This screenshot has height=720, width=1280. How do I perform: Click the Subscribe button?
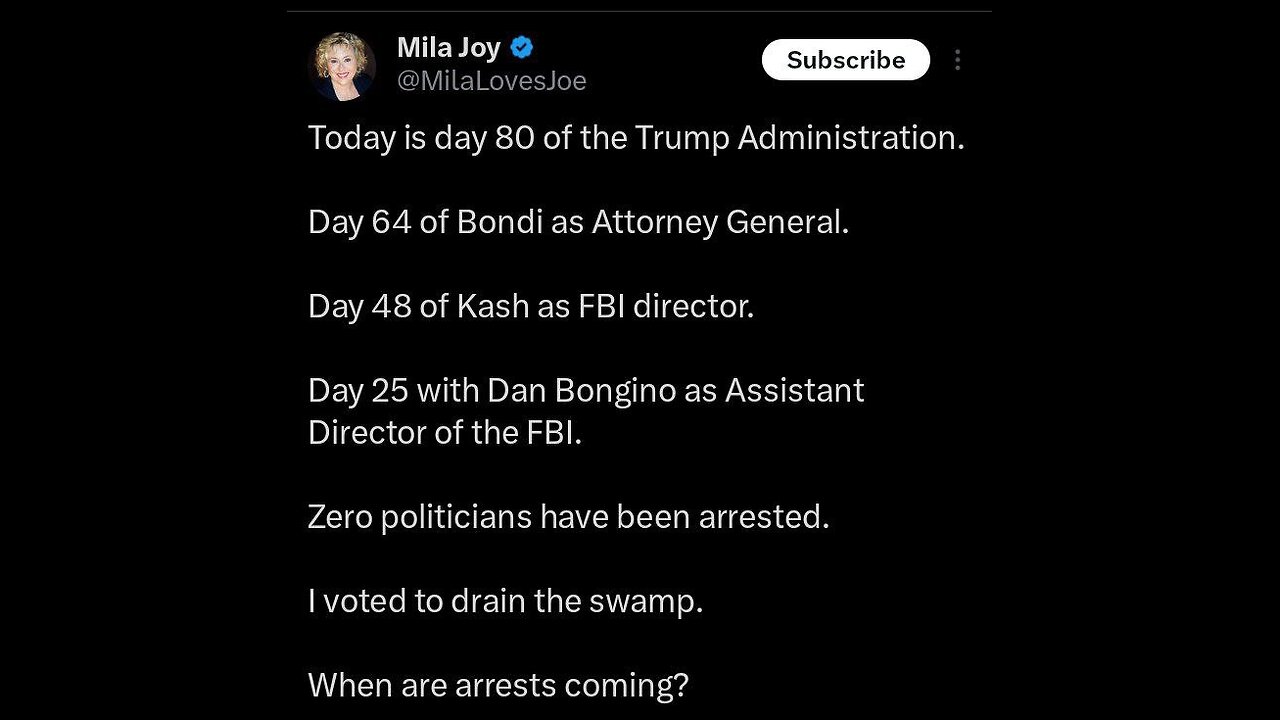tap(845, 60)
